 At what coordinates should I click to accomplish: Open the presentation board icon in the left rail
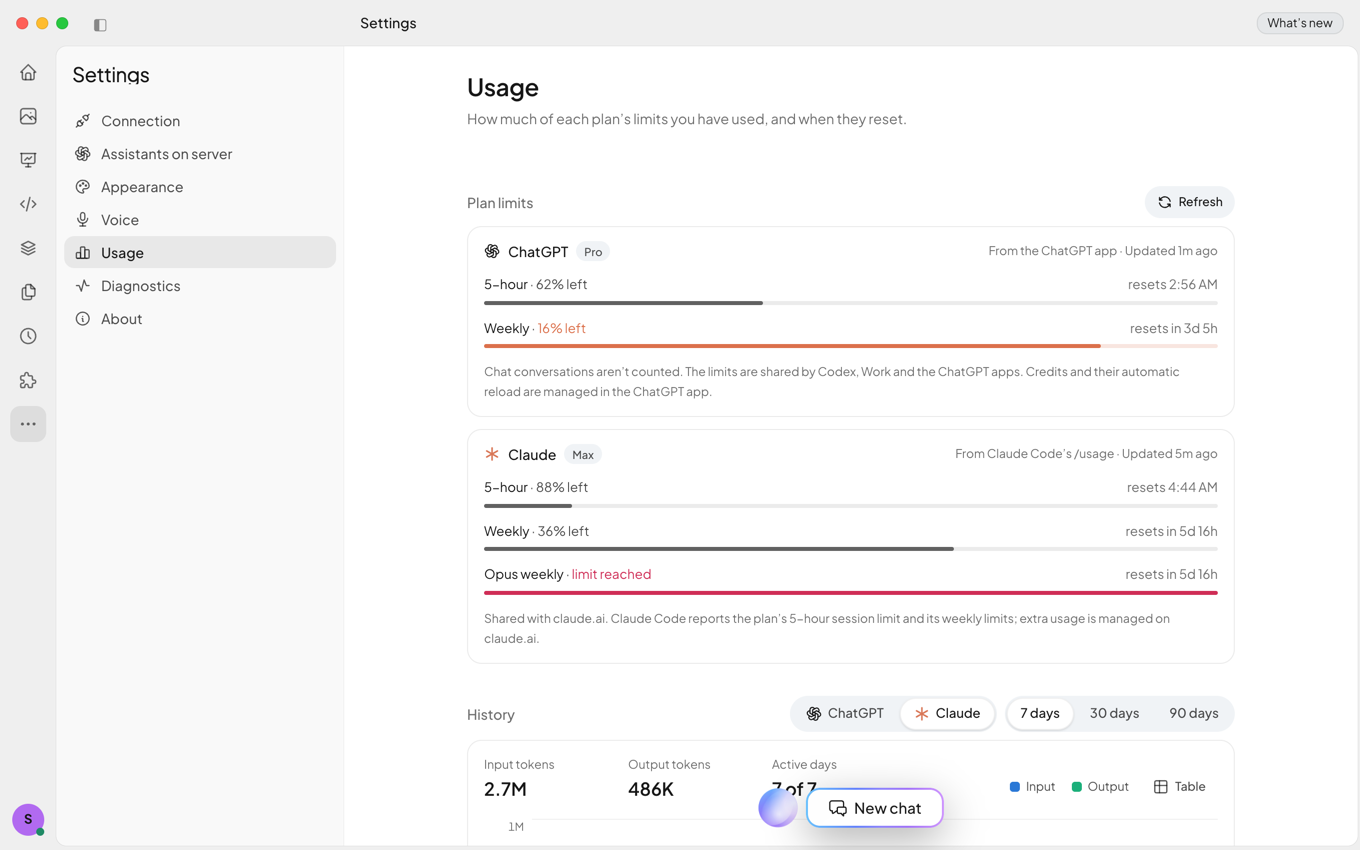coord(28,160)
